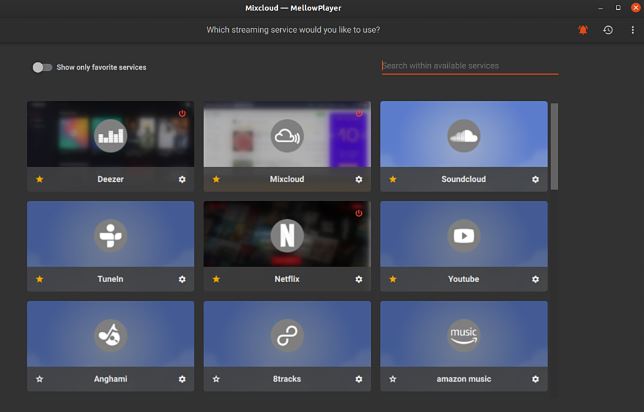Click the Netflix name label

[287, 279]
